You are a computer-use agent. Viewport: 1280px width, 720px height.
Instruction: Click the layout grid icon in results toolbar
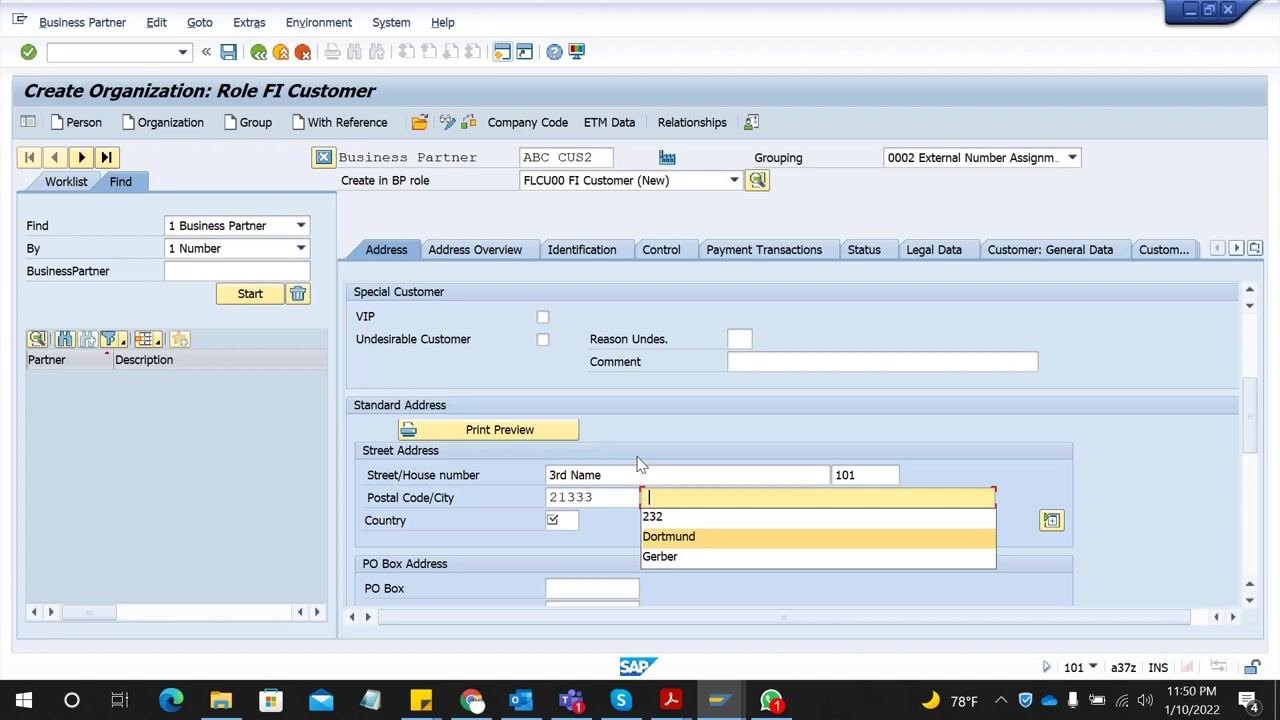(147, 340)
